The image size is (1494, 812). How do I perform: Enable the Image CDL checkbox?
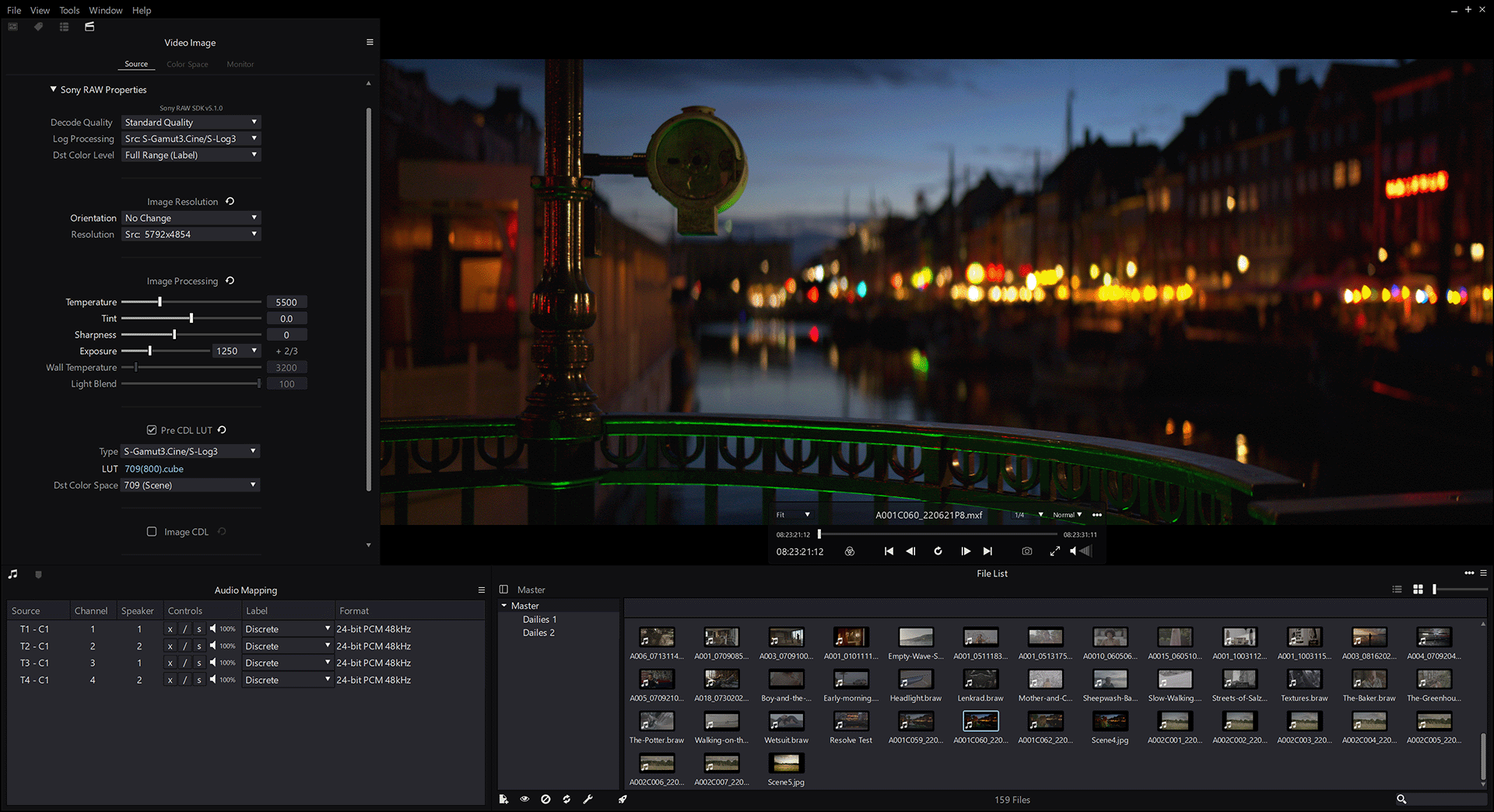point(152,532)
